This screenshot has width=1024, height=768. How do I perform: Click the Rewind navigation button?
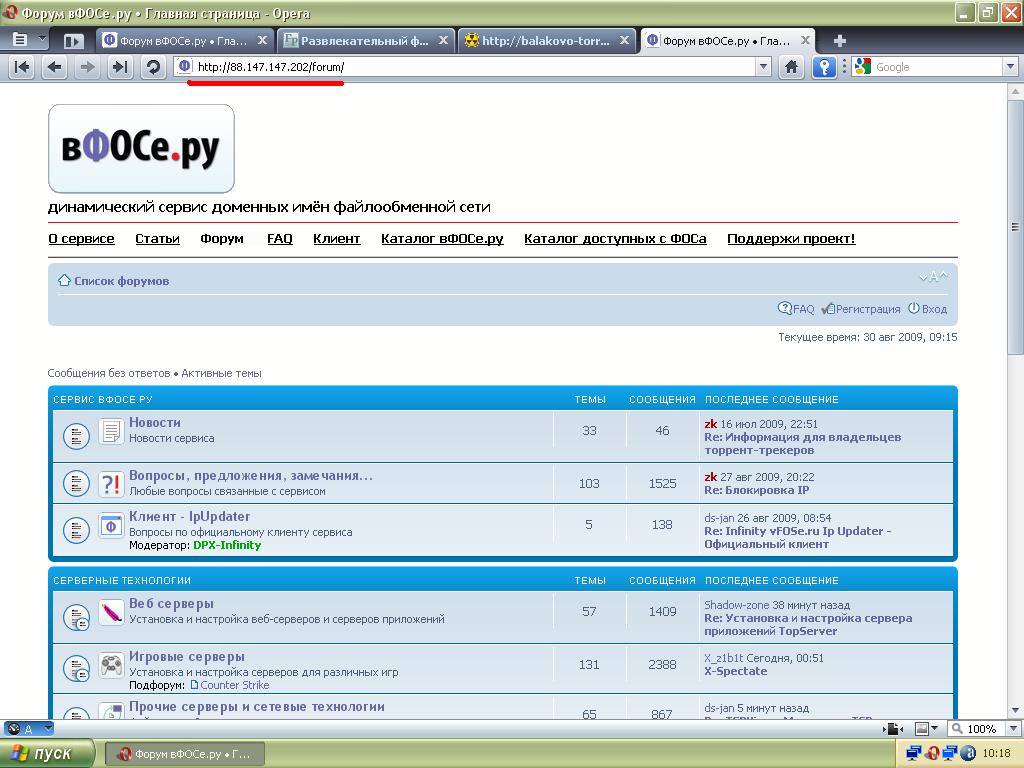tap(22, 67)
